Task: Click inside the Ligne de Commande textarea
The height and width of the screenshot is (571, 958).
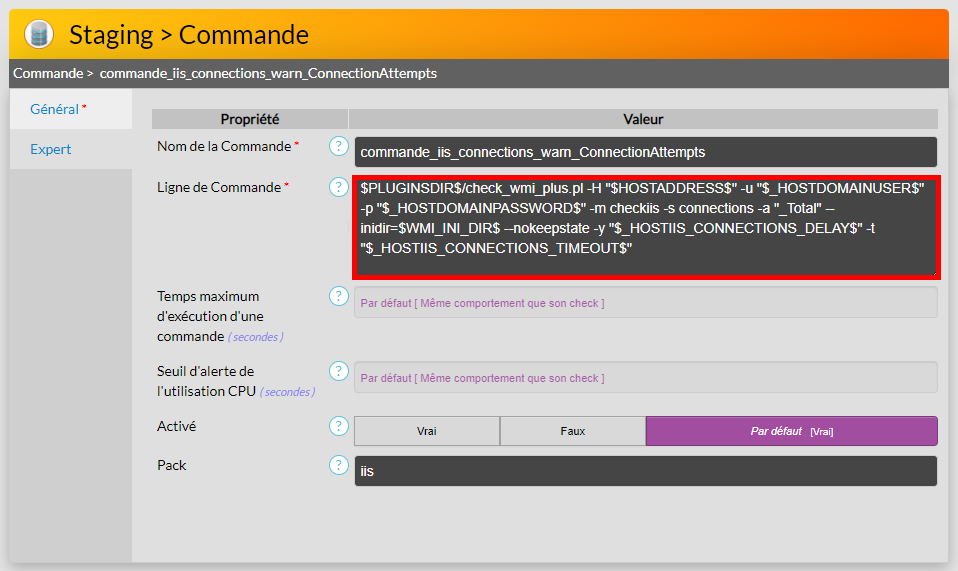Action: [645, 228]
